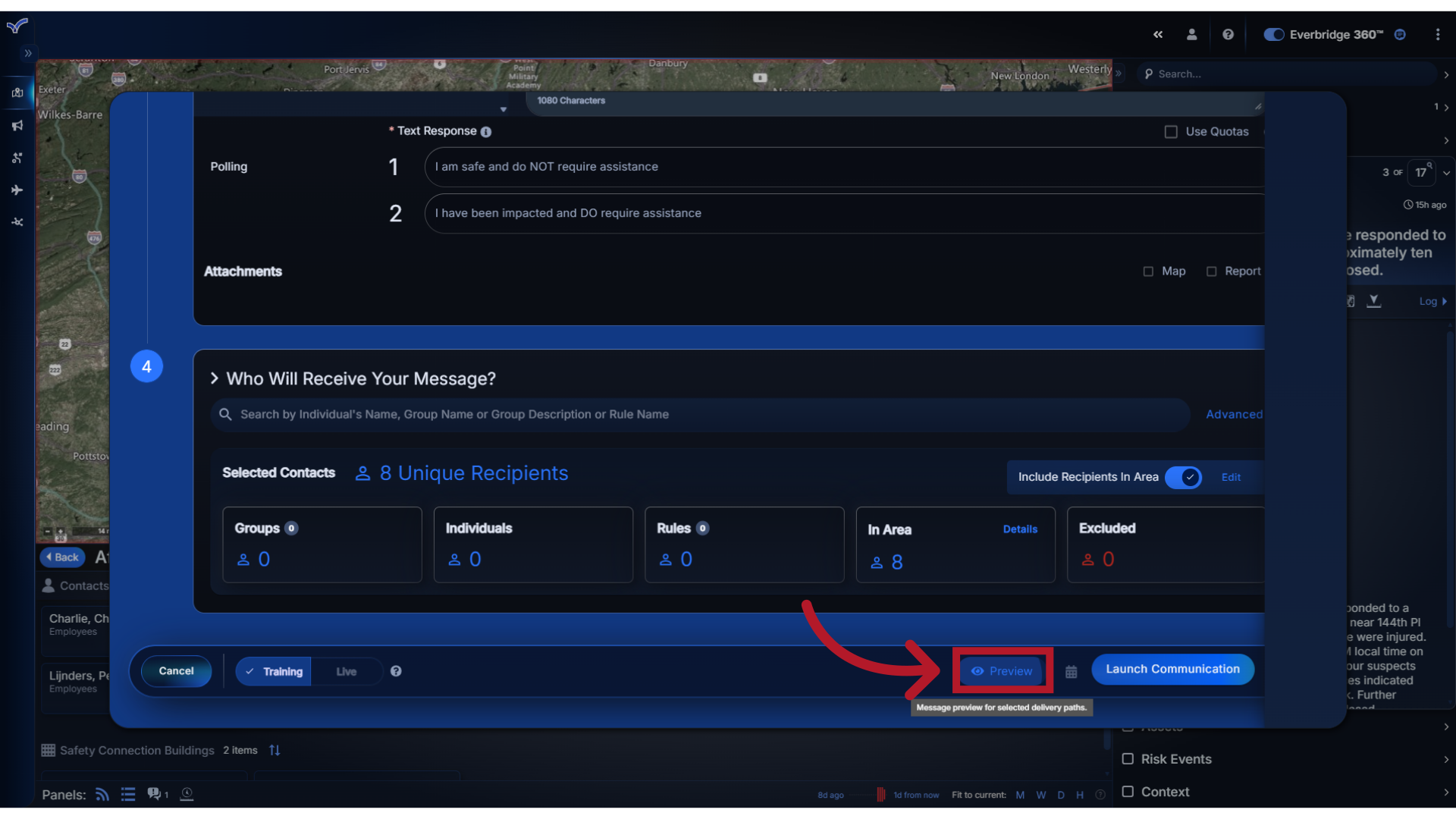Click the Launch Communication button

point(1172,669)
